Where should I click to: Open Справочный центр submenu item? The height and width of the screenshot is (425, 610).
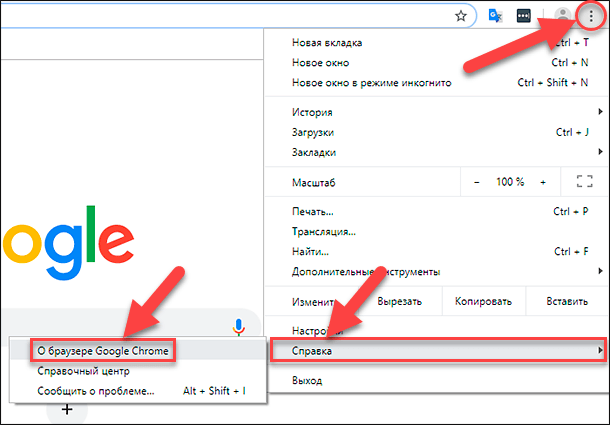pos(138,371)
